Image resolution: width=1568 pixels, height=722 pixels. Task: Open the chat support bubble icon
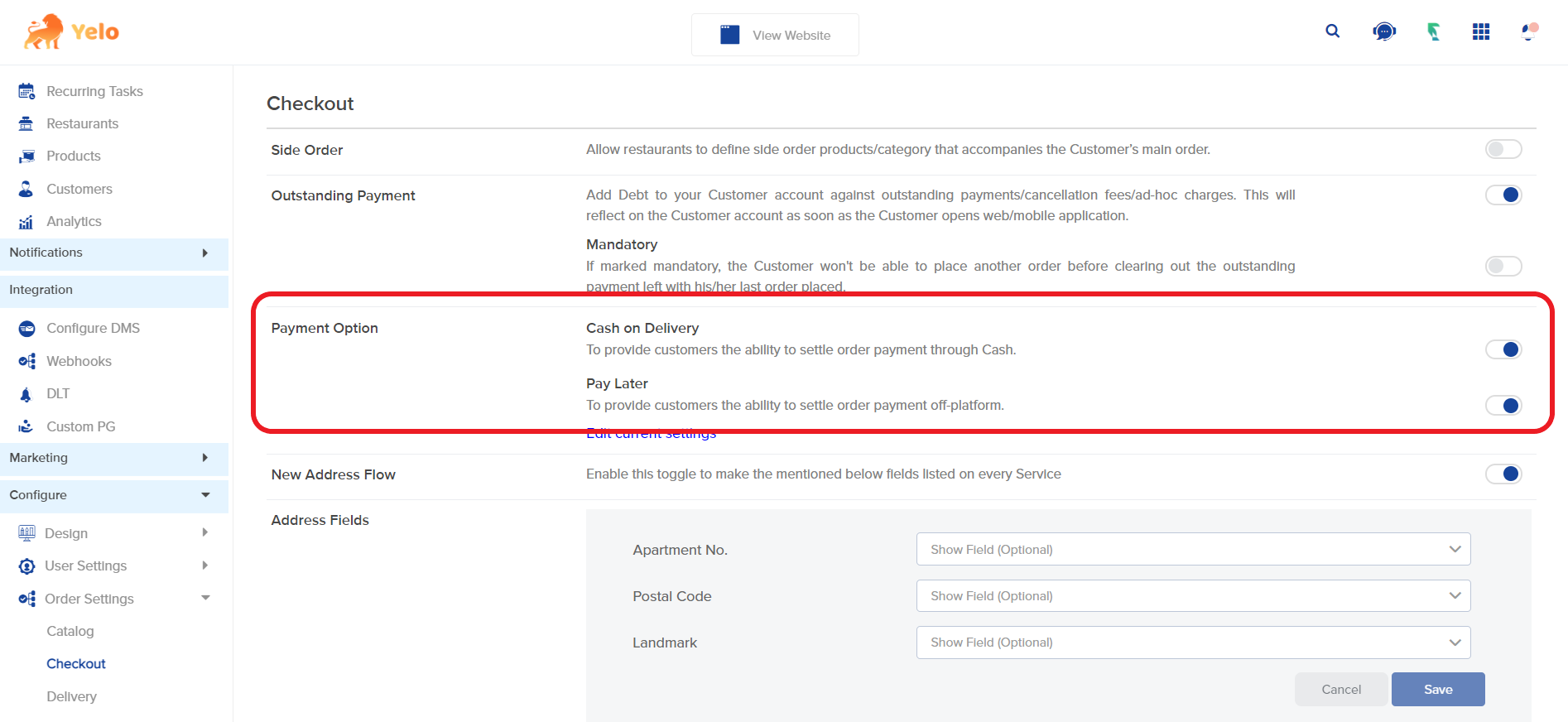(x=1383, y=31)
